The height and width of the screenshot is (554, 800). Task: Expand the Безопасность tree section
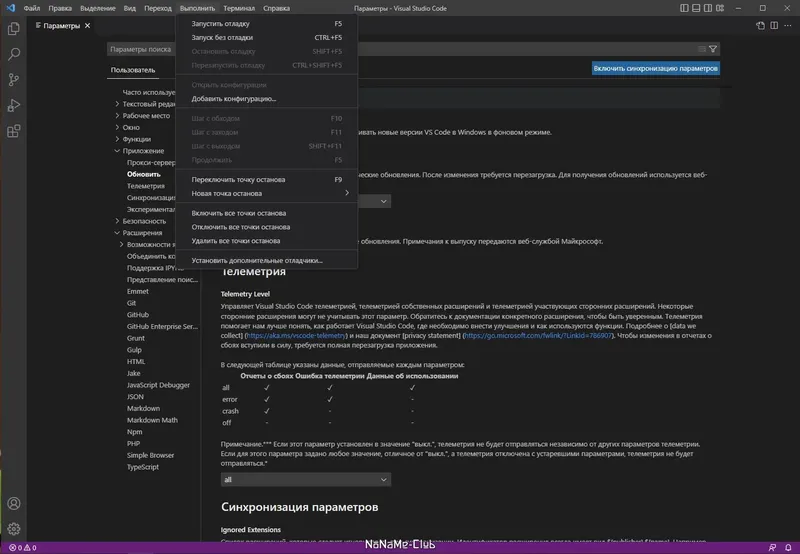pyautogui.click(x=117, y=221)
